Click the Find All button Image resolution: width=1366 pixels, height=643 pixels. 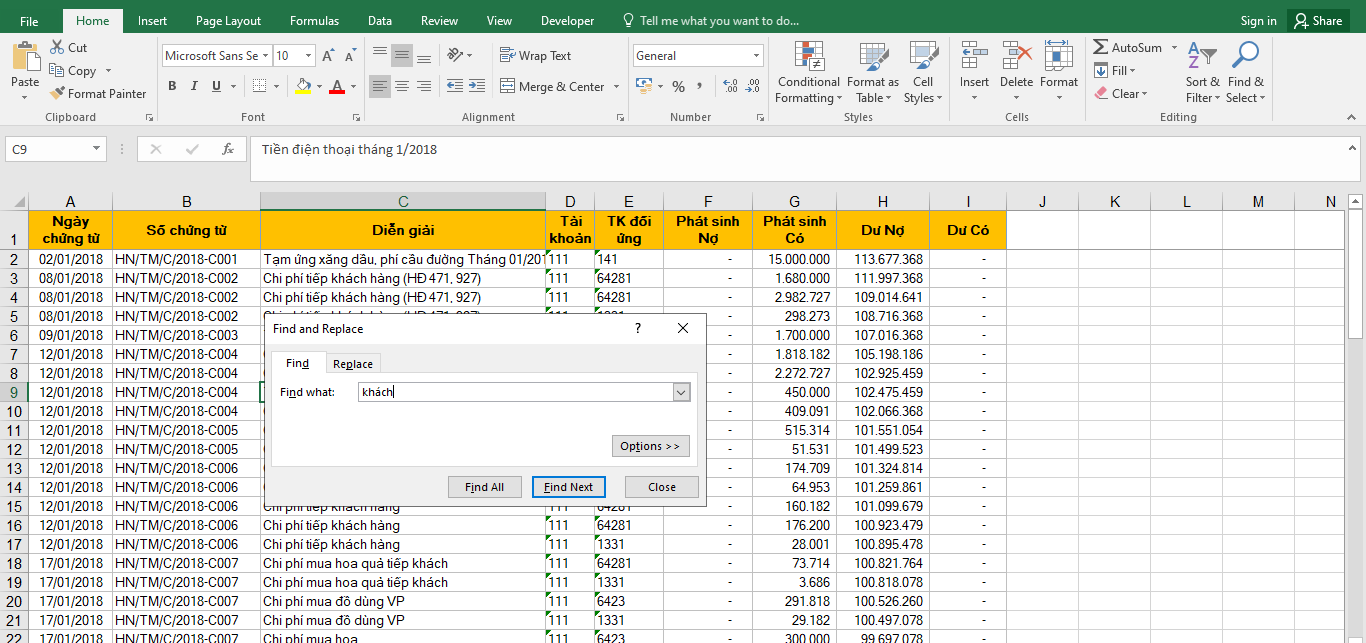pos(484,487)
